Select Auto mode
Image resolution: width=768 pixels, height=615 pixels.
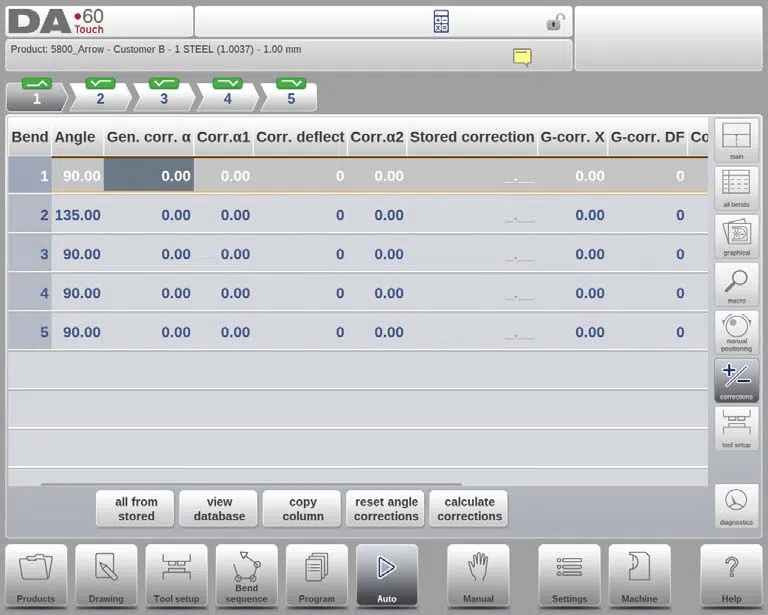pos(387,576)
